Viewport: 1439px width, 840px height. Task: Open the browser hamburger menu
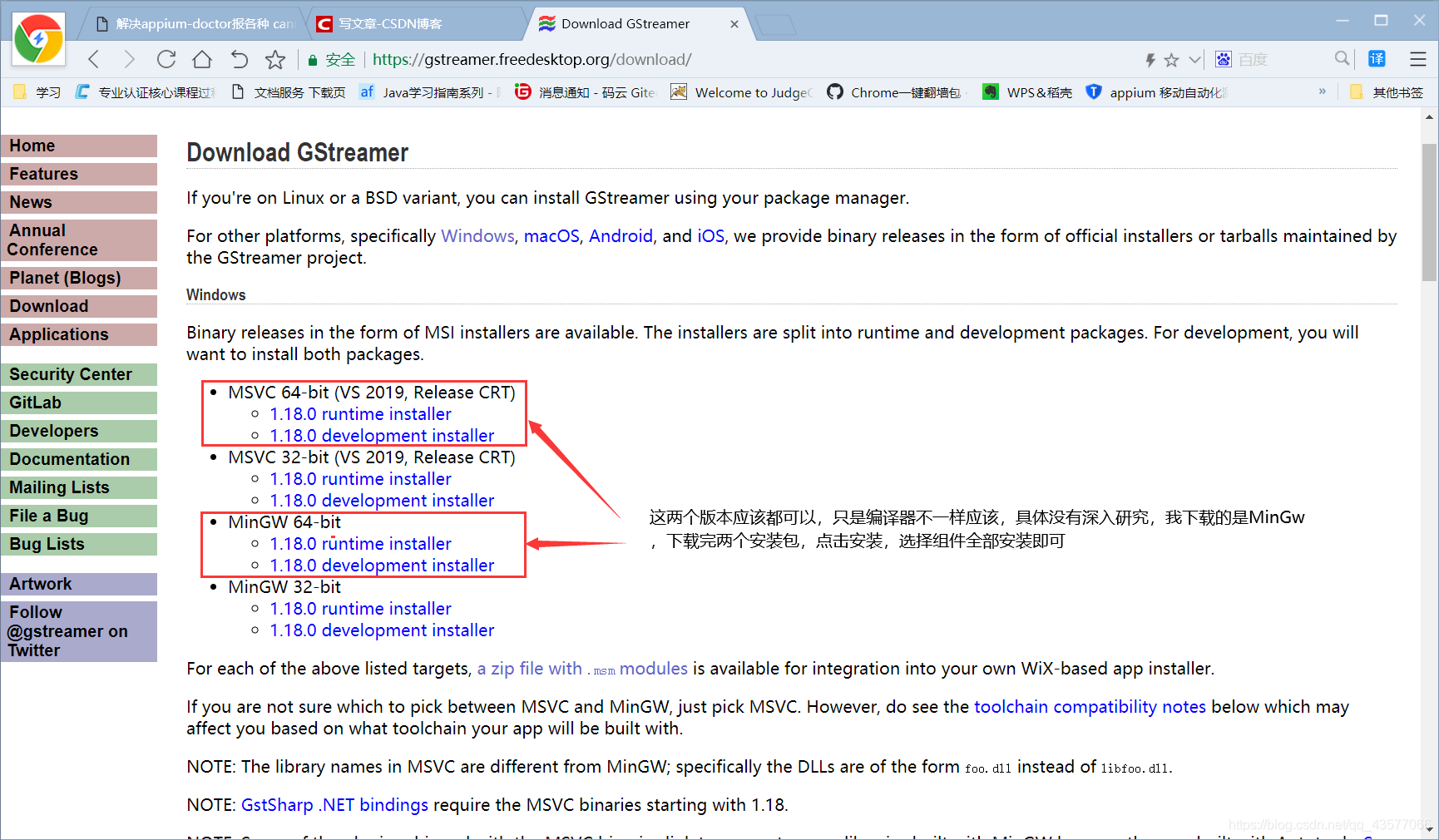click(1418, 59)
